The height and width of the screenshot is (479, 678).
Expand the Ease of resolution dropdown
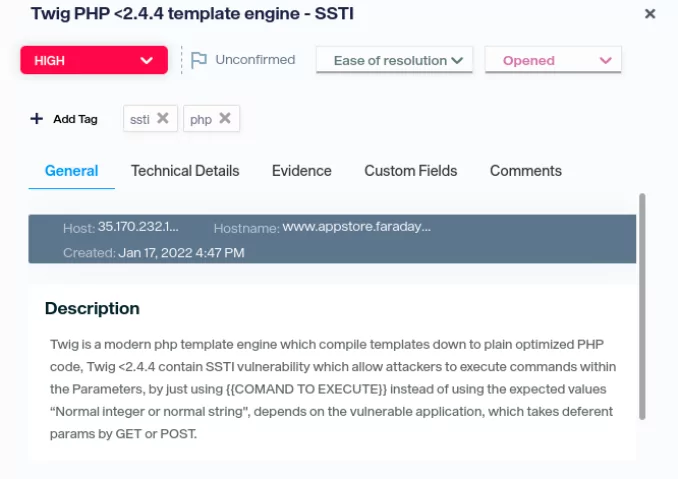coord(396,60)
